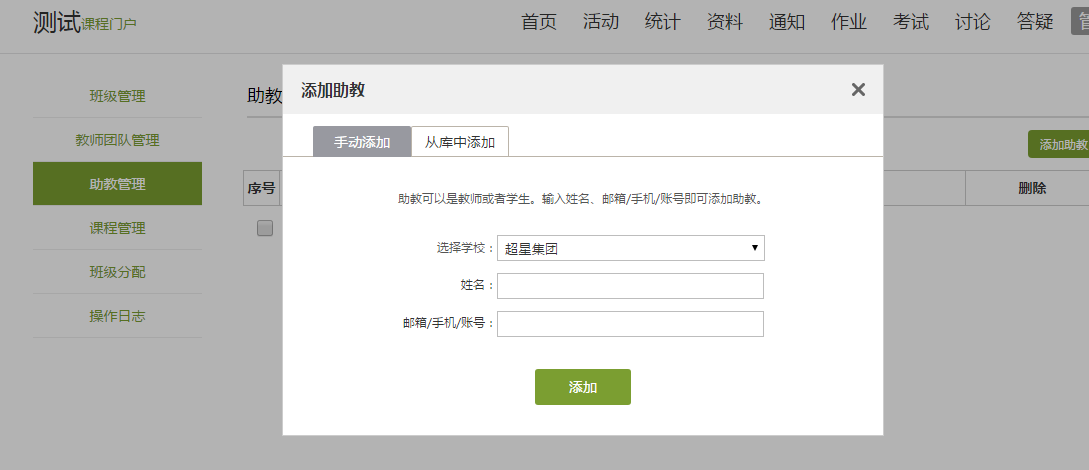Switch to the 从库中添加 tab
Image resolution: width=1089 pixels, height=470 pixels.
coord(460,142)
